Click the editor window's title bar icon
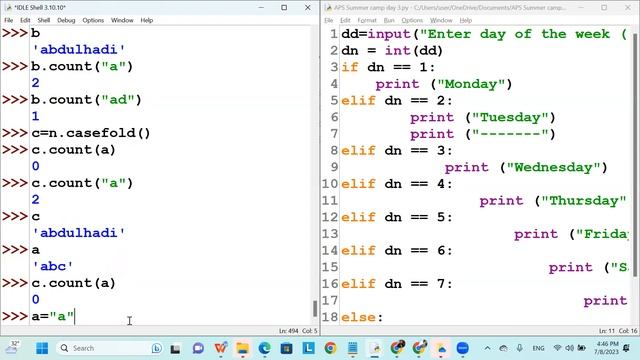This screenshot has width=640, height=360. click(x=328, y=7)
